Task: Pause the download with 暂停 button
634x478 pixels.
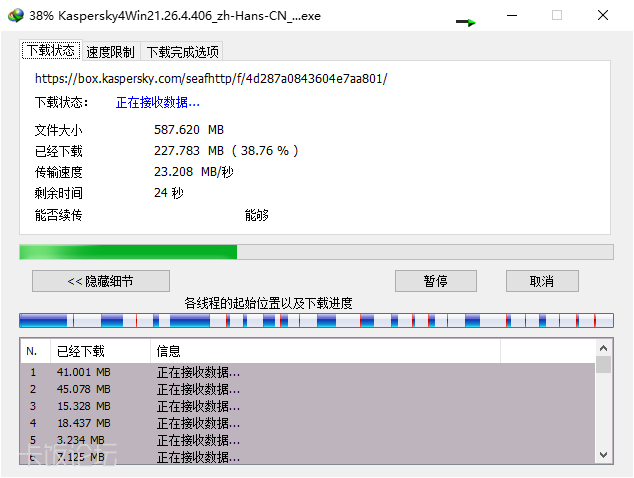Action: click(x=436, y=281)
